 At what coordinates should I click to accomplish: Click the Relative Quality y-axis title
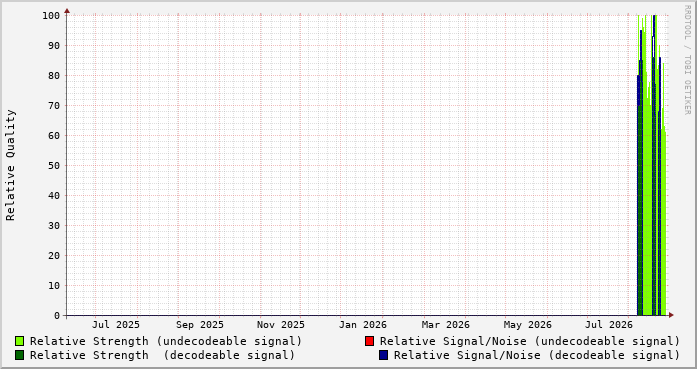point(10,165)
